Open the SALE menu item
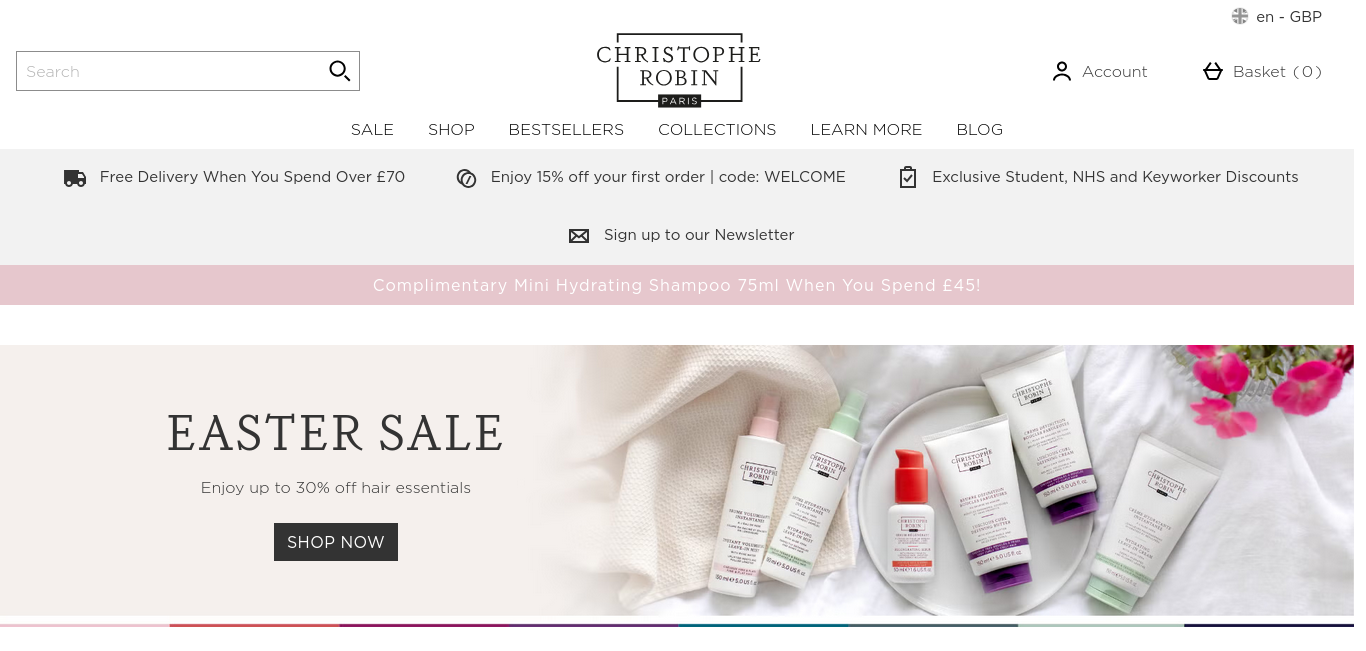 click(372, 130)
